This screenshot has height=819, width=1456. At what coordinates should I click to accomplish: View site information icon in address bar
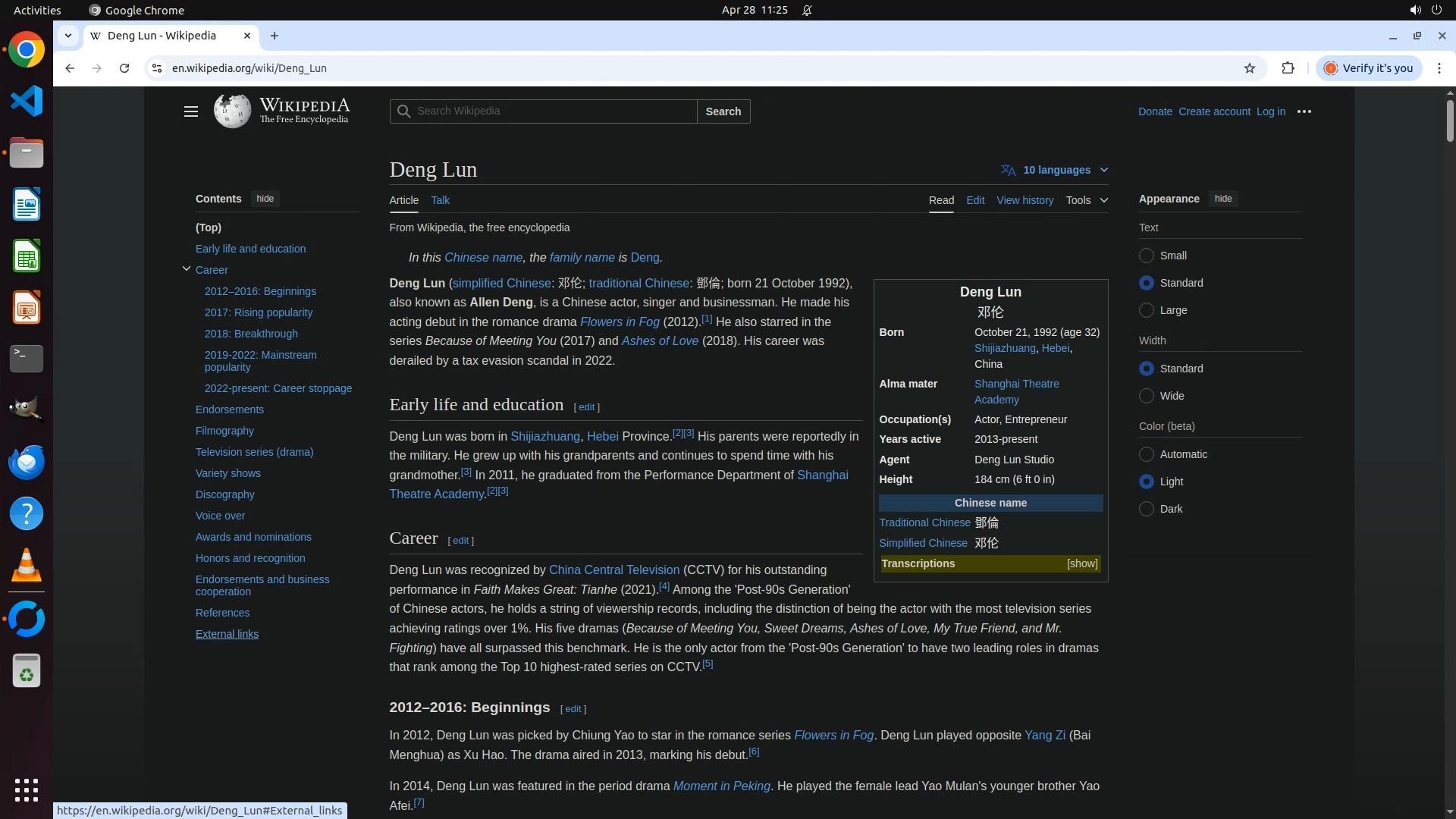pyautogui.click(x=156, y=68)
